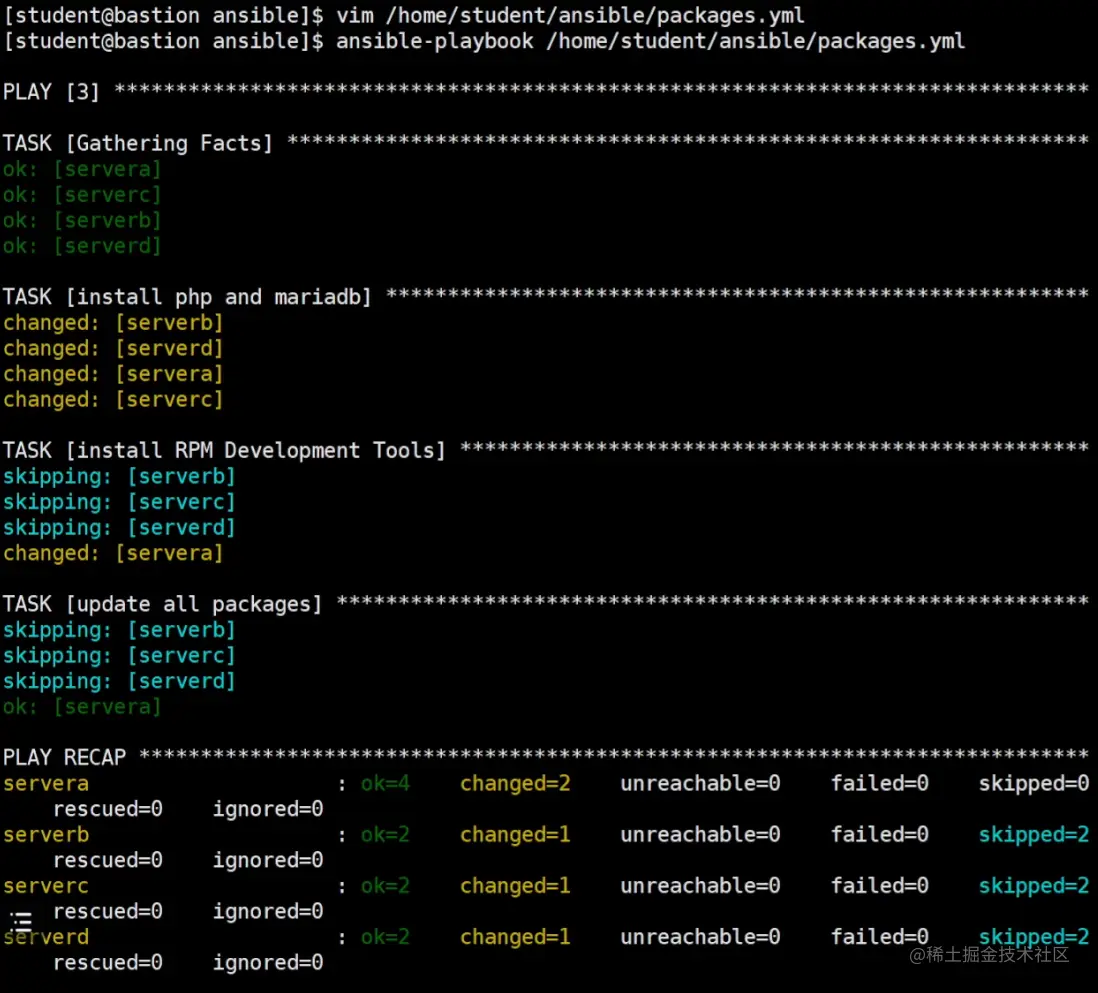Select the 'PLAY [3]' header text
Viewport: 1098px width, 993px height.
tap(51, 92)
